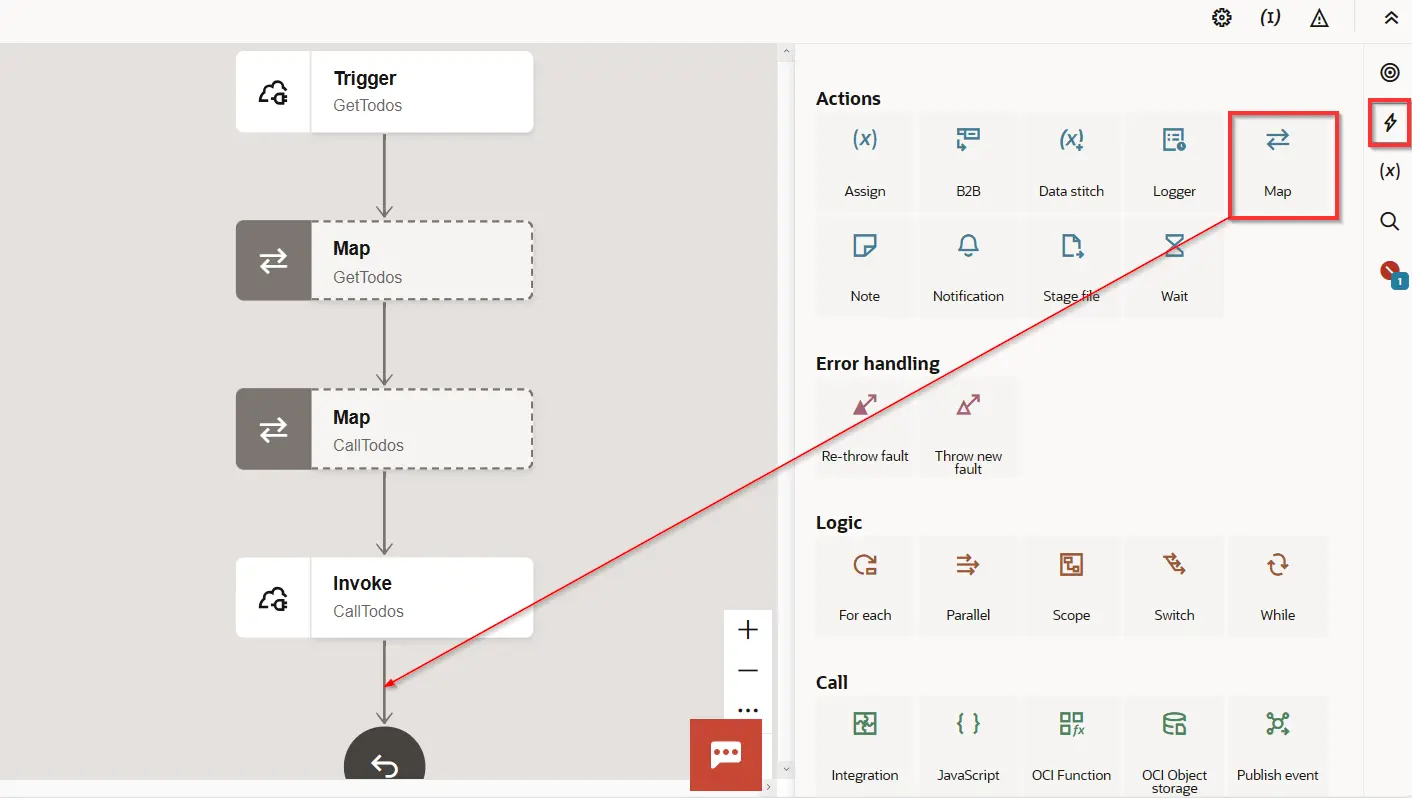Open the red chat feedback button

tap(725, 755)
